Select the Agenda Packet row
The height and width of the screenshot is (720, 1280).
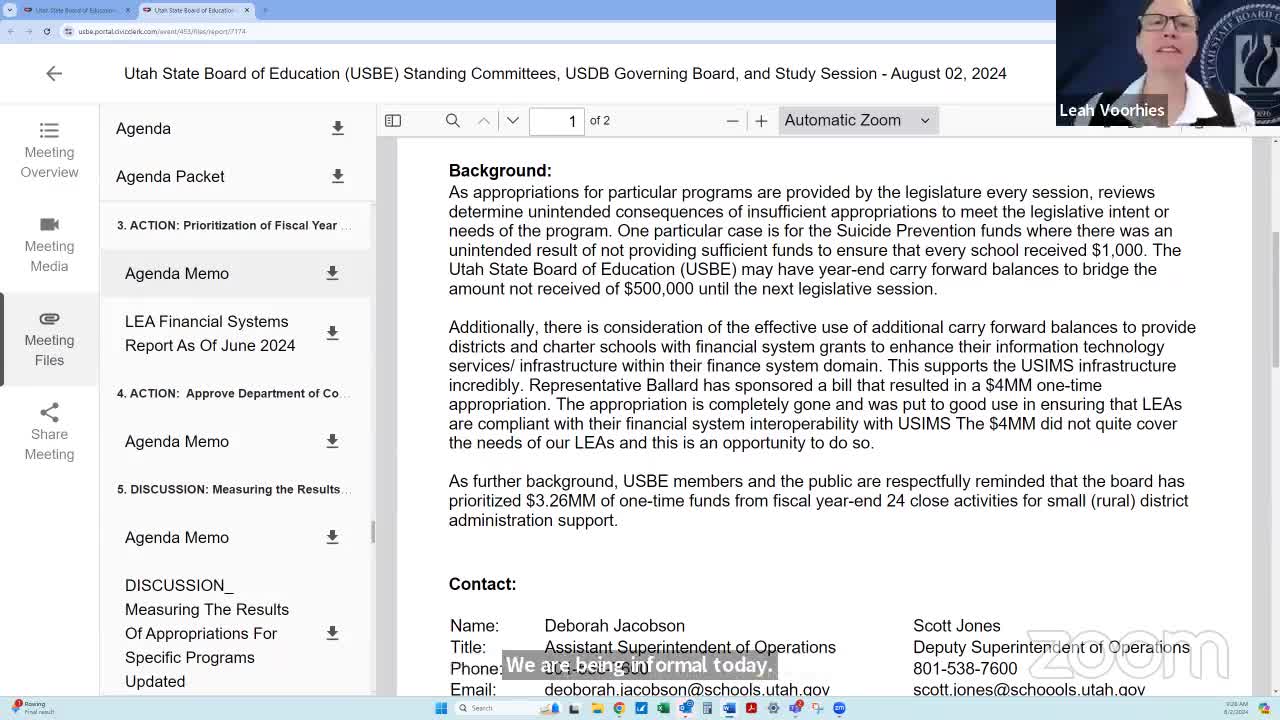point(236,176)
